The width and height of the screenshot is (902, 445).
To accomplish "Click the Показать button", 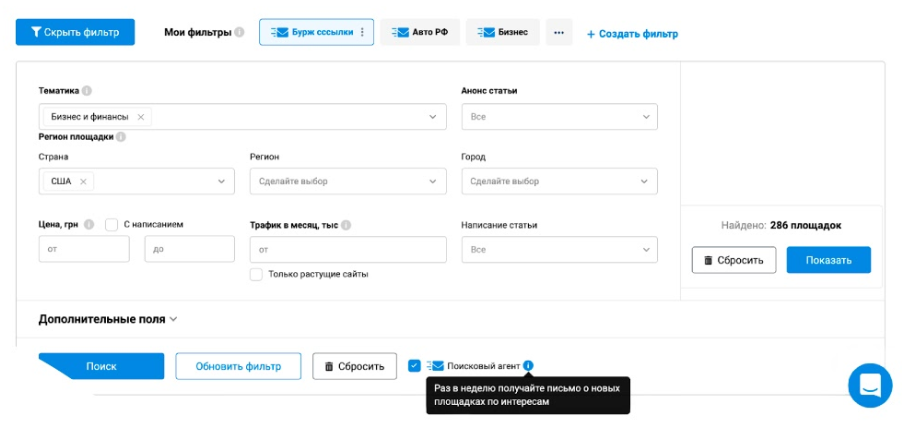I will pos(828,260).
